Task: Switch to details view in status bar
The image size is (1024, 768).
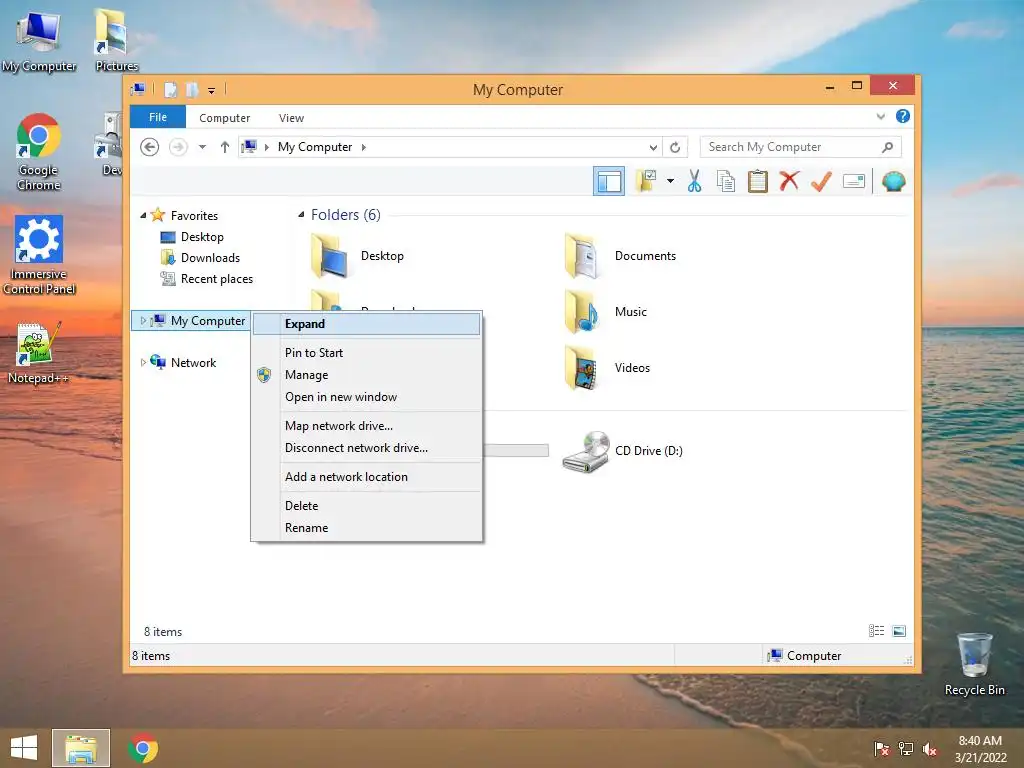Action: [x=876, y=631]
